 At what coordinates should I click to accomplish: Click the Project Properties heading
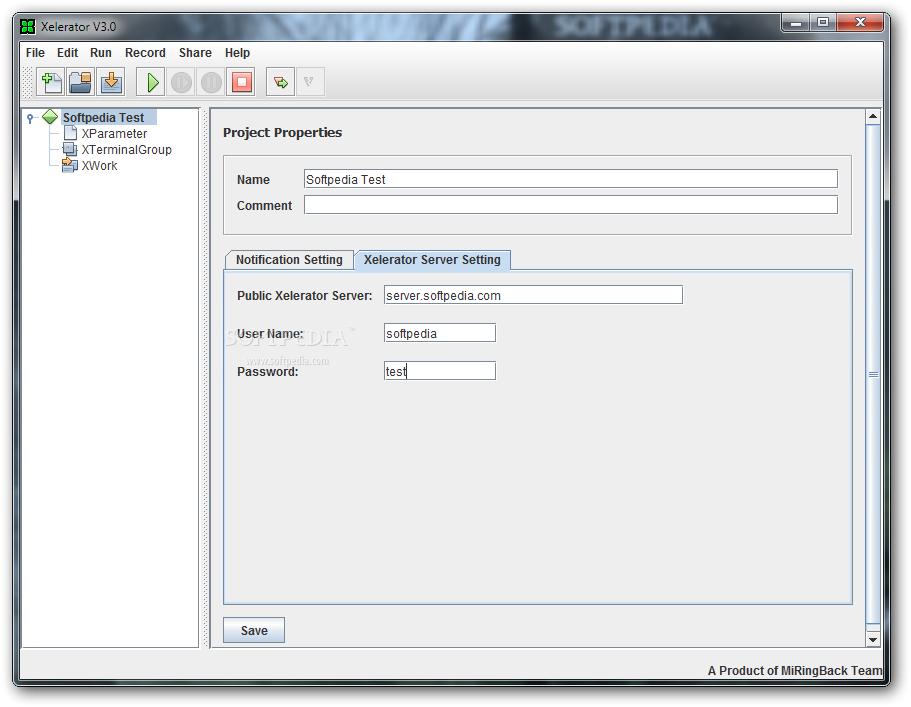coord(282,132)
